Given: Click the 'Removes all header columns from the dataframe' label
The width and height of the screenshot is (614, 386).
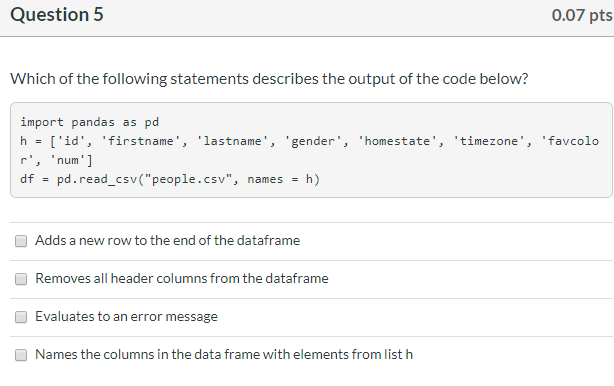Looking at the screenshot, I should coord(182,278).
